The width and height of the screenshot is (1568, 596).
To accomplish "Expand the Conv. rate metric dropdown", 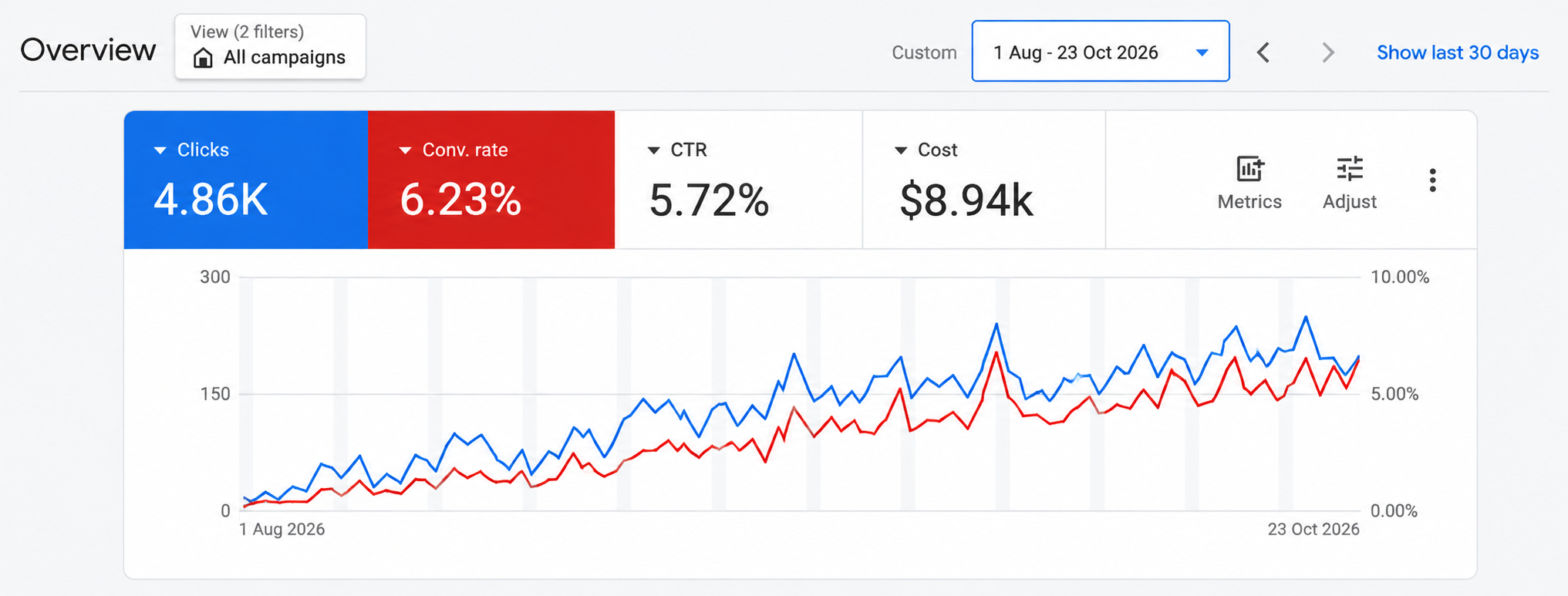I will tap(405, 150).
